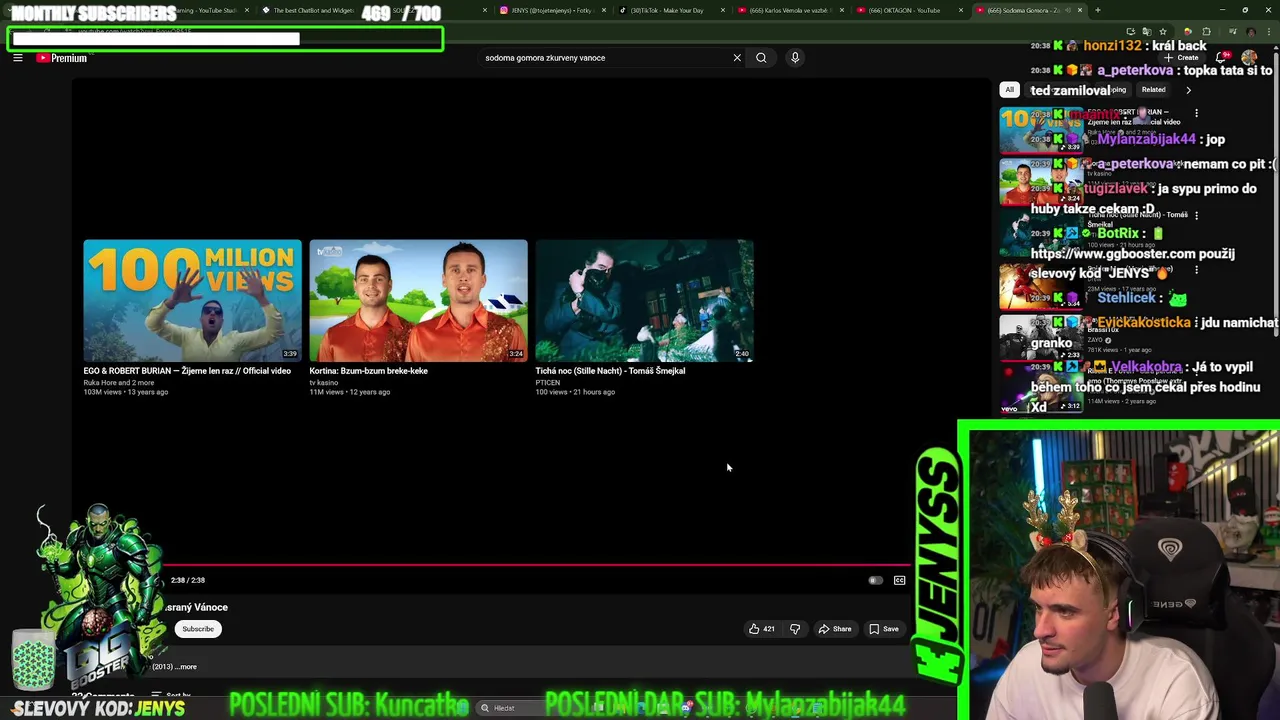Open the PTICEN channel link
The image size is (1280, 720).
548,383
